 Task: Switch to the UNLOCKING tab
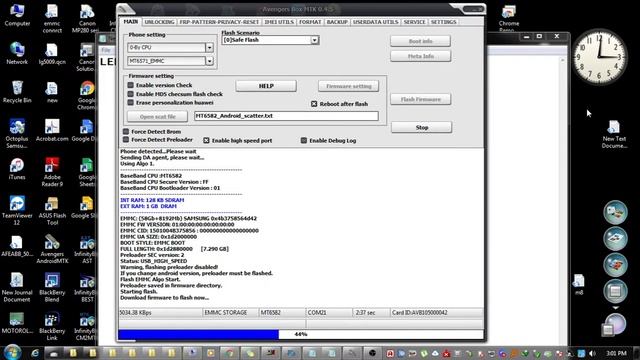(x=159, y=22)
